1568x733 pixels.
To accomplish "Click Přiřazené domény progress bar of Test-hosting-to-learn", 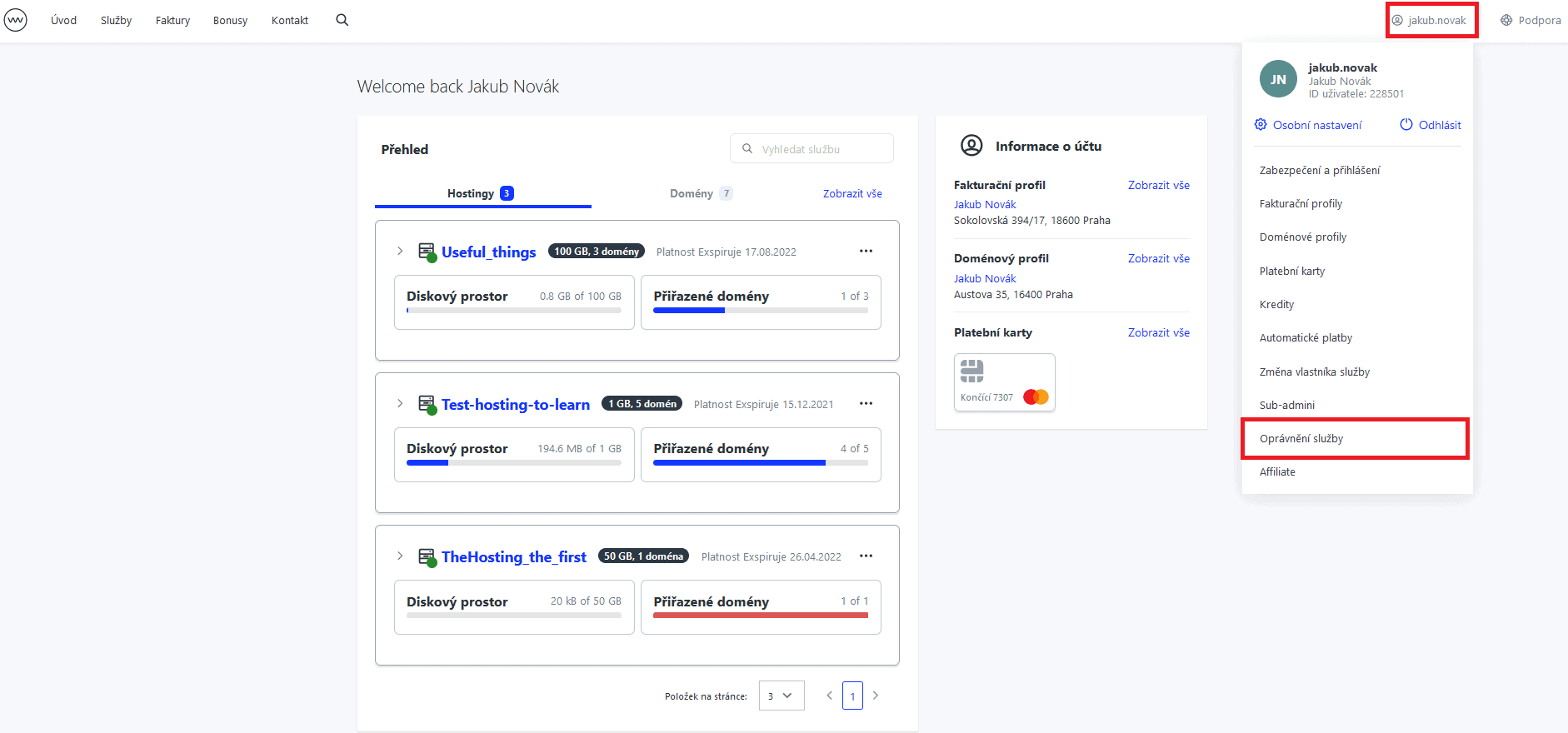I will point(761,462).
